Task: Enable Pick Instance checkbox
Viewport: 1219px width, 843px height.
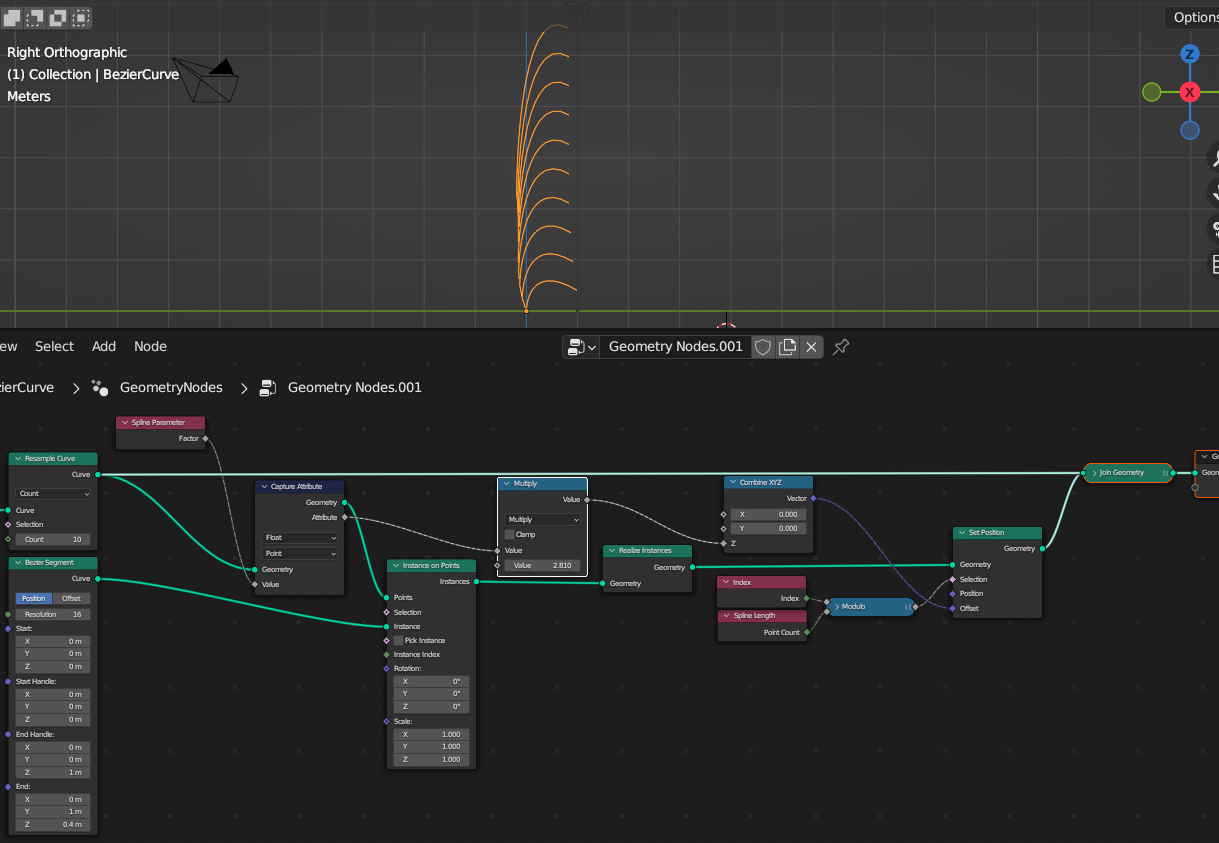Action: click(x=398, y=641)
